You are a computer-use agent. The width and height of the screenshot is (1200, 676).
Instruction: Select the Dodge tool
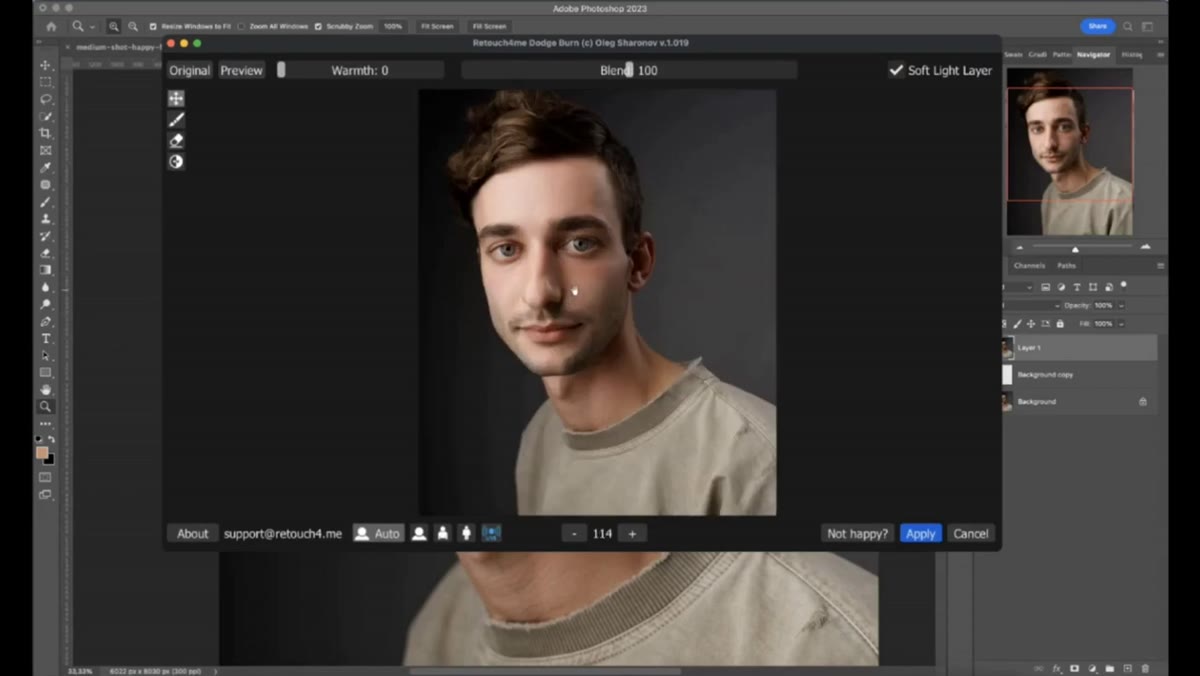coord(45,304)
